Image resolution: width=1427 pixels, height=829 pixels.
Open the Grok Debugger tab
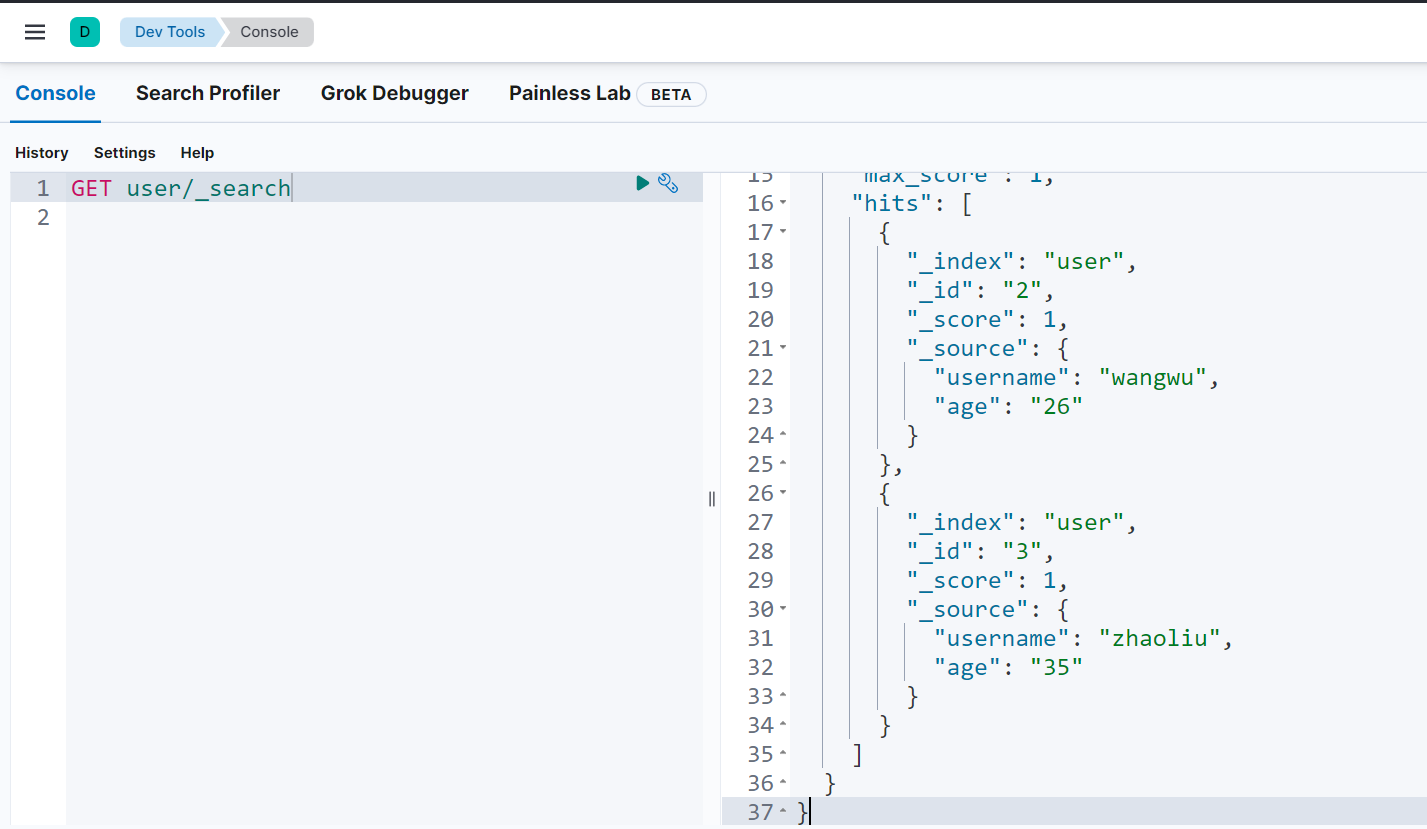pyautogui.click(x=394, y=93)
